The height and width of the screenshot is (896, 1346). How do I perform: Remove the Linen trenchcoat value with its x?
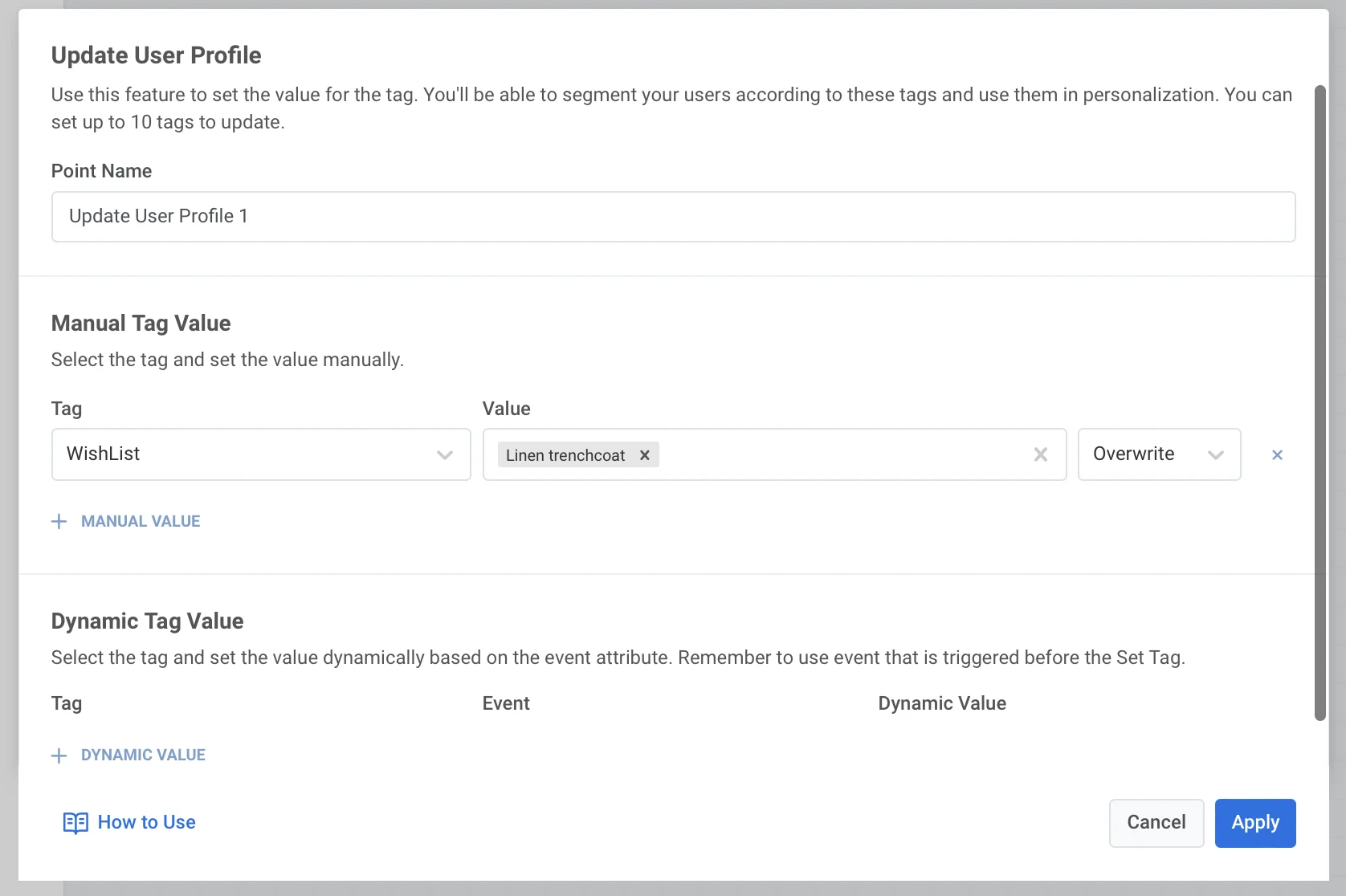click(x=644, y=455)
